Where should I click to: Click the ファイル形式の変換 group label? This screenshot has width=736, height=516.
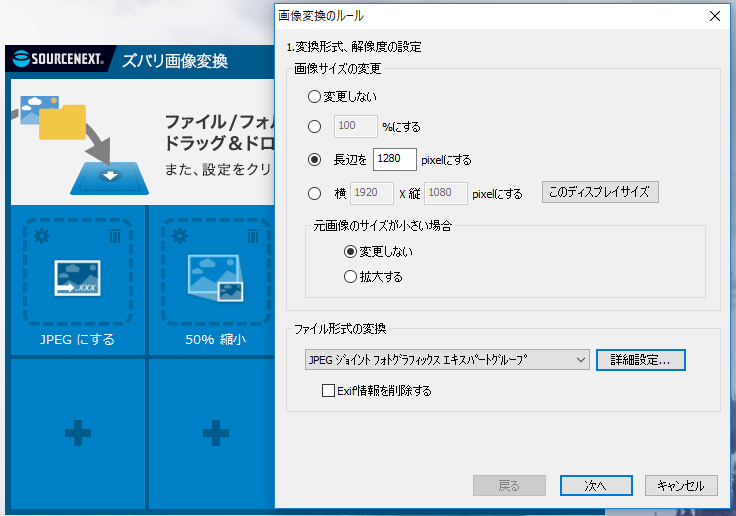pos(340,329)
